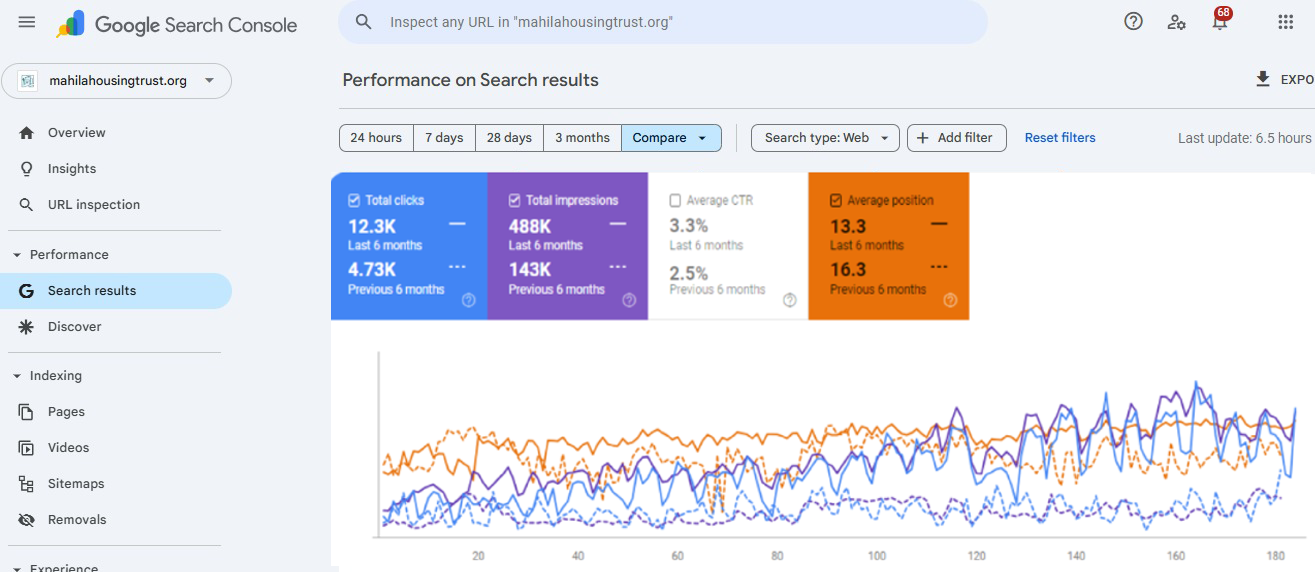Open the Search type: Web dropdown
This screenshot has height=572, width=1315.
tap(825, 138)
